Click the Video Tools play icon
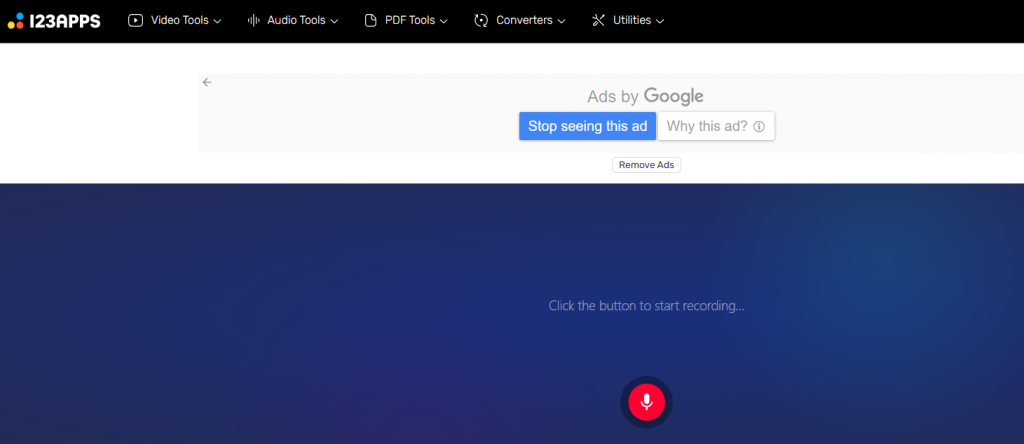1024x444 pixels. point(136,20)
